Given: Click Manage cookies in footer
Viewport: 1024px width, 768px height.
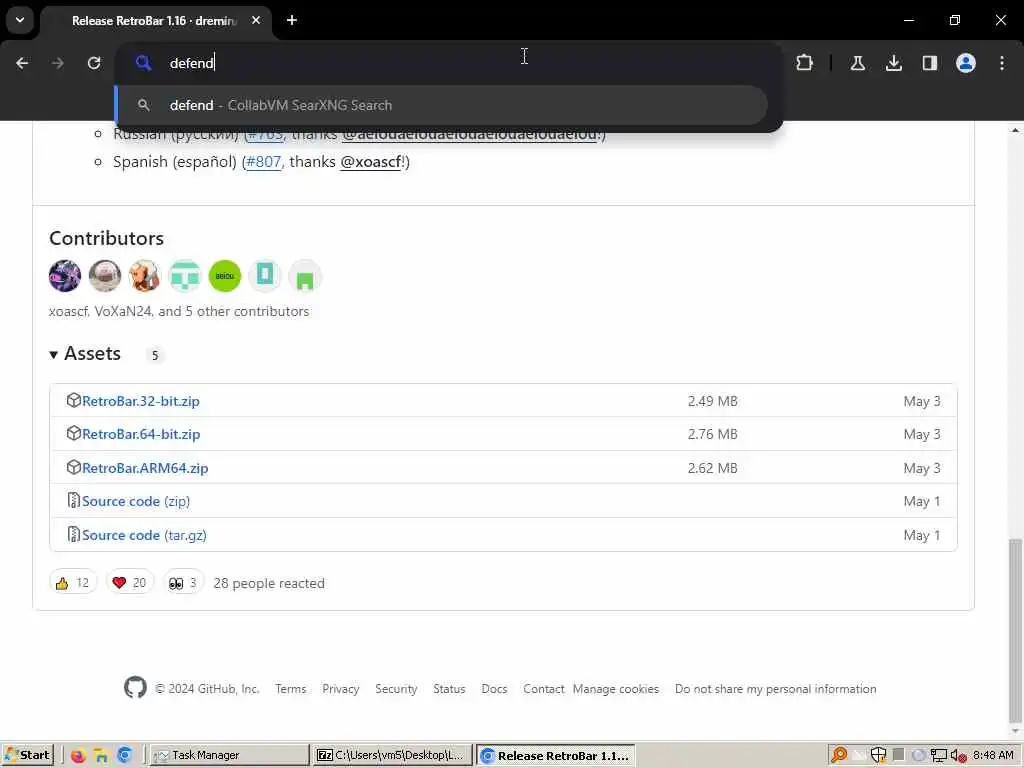Looking at the screenshot, I should pyautogui.click(x=616, y=689).
